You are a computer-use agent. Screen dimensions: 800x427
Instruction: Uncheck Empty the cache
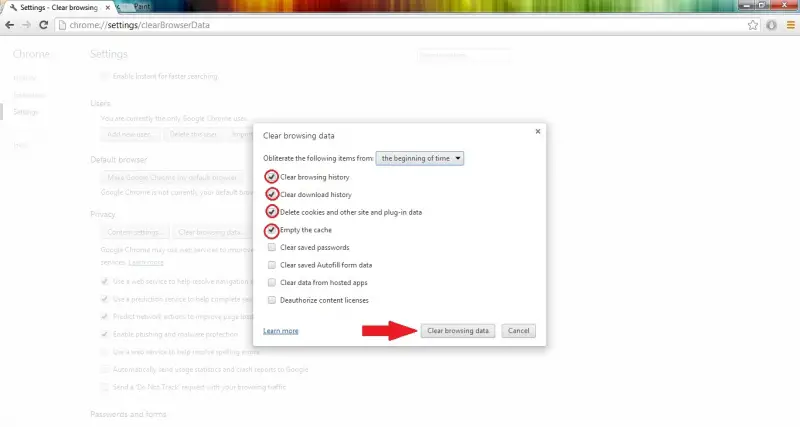click(271, 230)
